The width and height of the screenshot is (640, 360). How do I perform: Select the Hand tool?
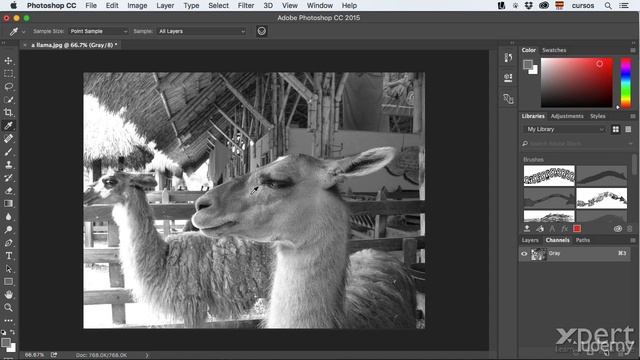8,295
